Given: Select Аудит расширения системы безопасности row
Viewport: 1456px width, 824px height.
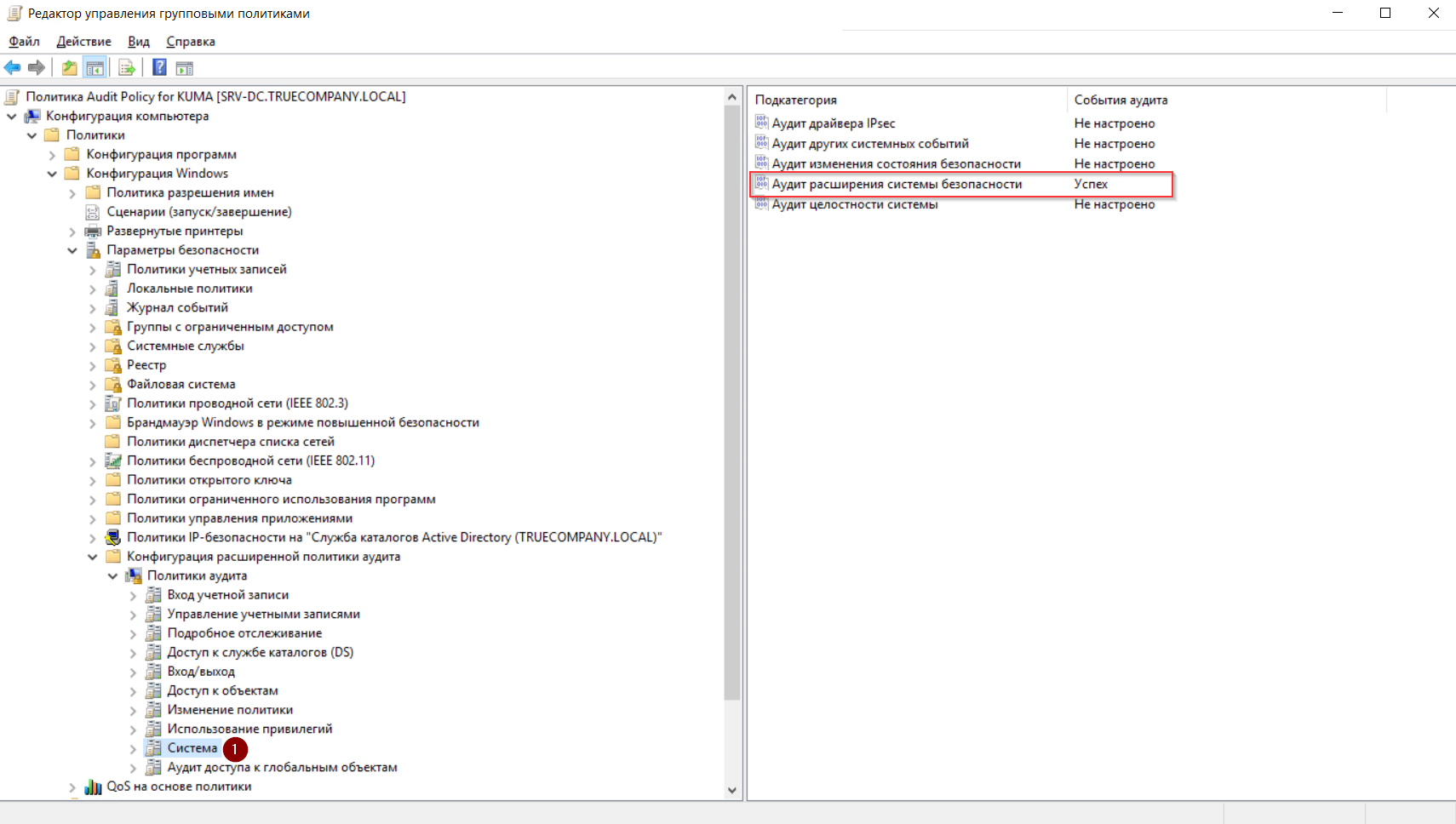Looking at the screenshot, I should 896,184.
